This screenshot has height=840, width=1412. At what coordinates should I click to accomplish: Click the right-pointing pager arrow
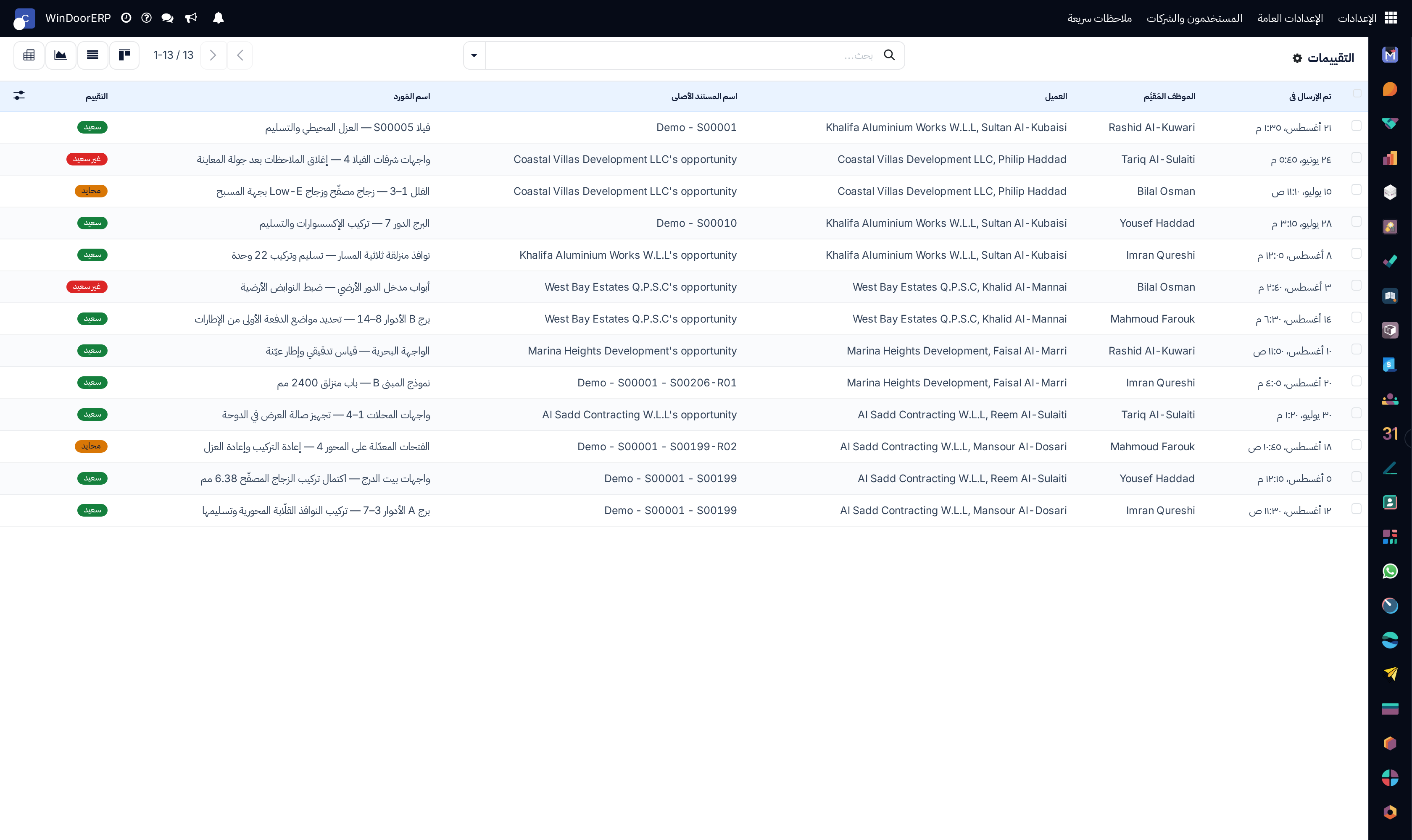click(213, 55)
